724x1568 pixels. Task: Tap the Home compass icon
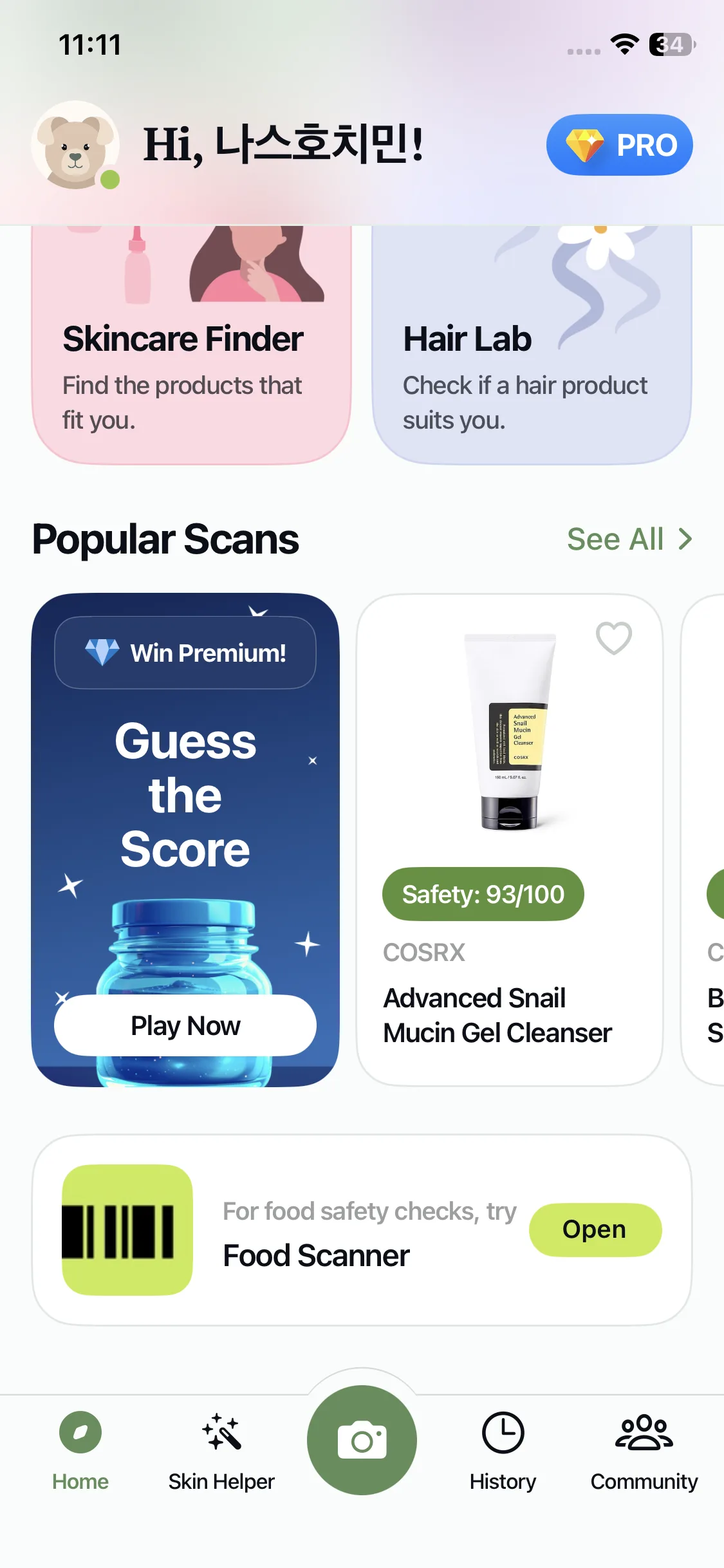[x=80, y=1432]
